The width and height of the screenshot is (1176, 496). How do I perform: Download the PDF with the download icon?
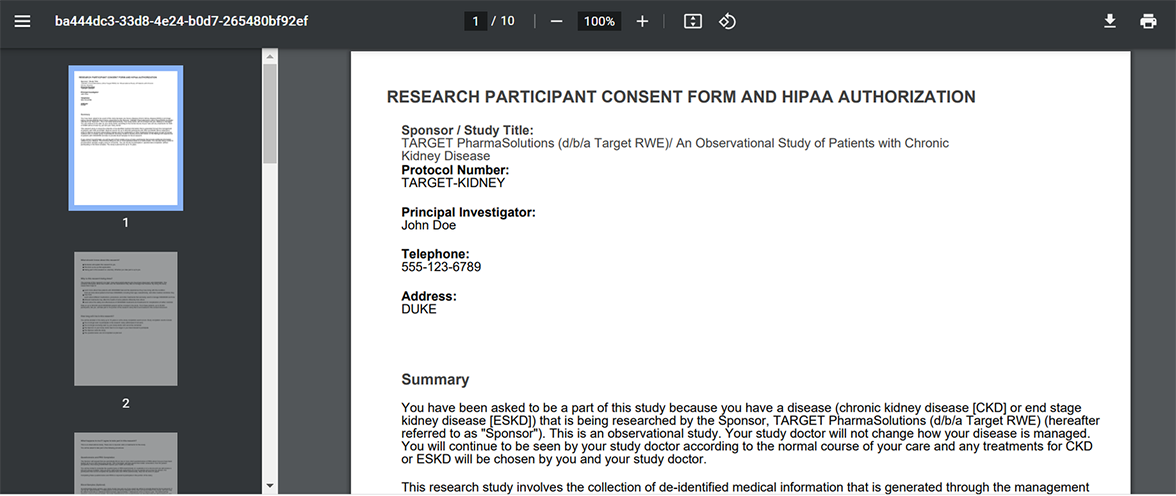(x=1110, y=21)
